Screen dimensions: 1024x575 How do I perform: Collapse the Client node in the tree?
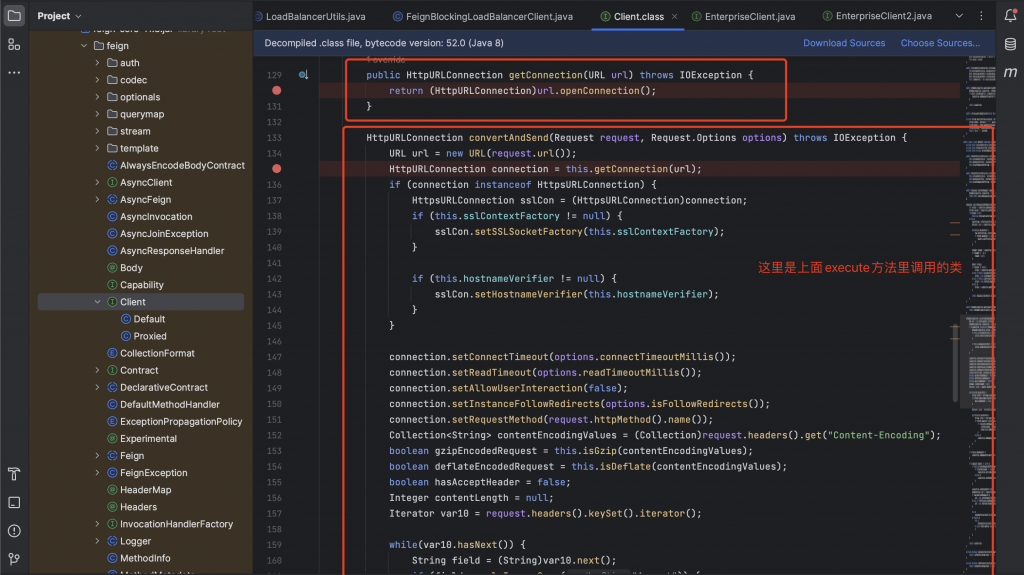click(97, 302)
